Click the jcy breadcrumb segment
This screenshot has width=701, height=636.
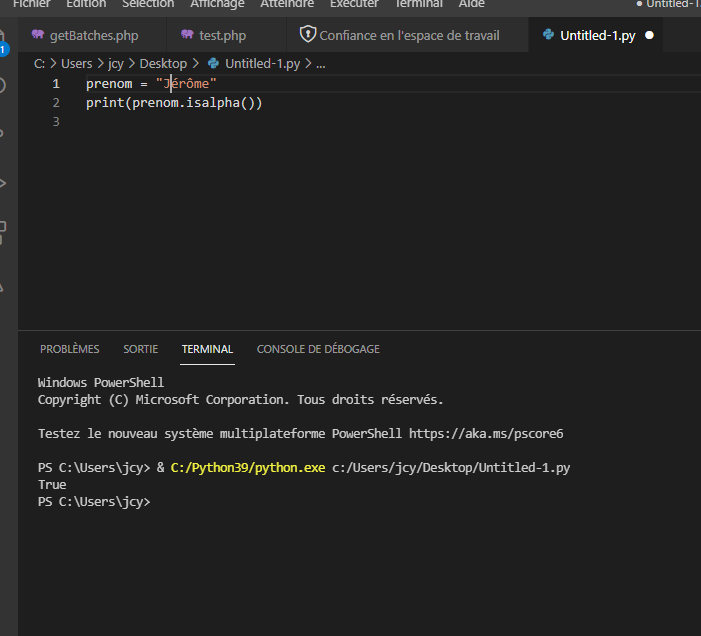click(x=116, y=64)
